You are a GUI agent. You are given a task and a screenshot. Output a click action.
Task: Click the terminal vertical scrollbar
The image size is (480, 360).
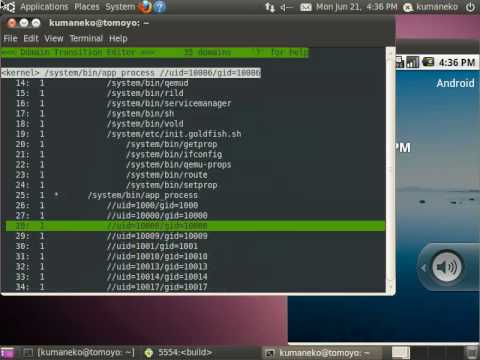[390, 170]
